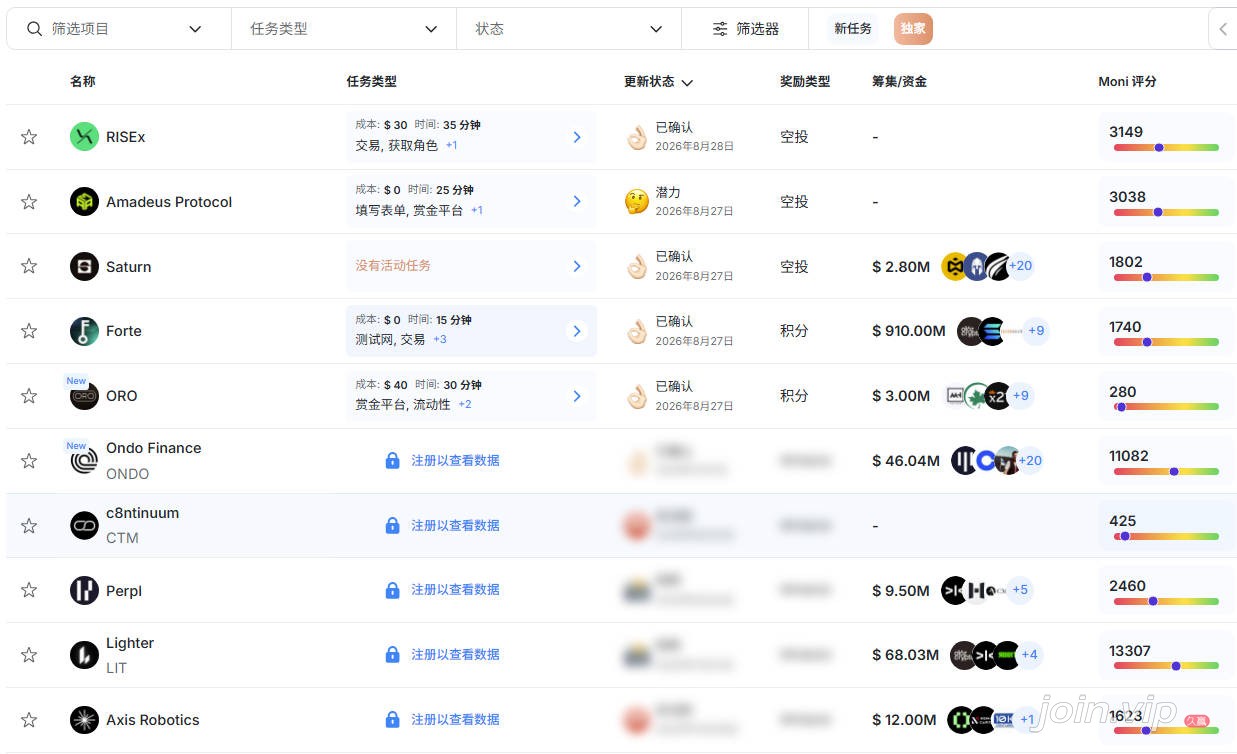Screen dimensions: 1237x754
Task: Collapse side panel with left chevron
Action: [x=1223, y=29]
